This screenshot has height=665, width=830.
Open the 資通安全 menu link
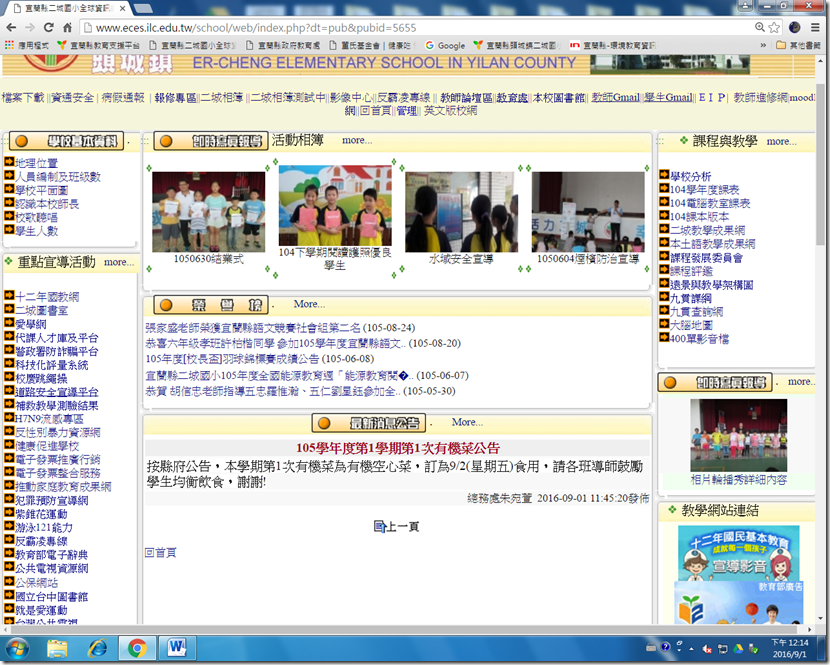click(x=73, y=97)
